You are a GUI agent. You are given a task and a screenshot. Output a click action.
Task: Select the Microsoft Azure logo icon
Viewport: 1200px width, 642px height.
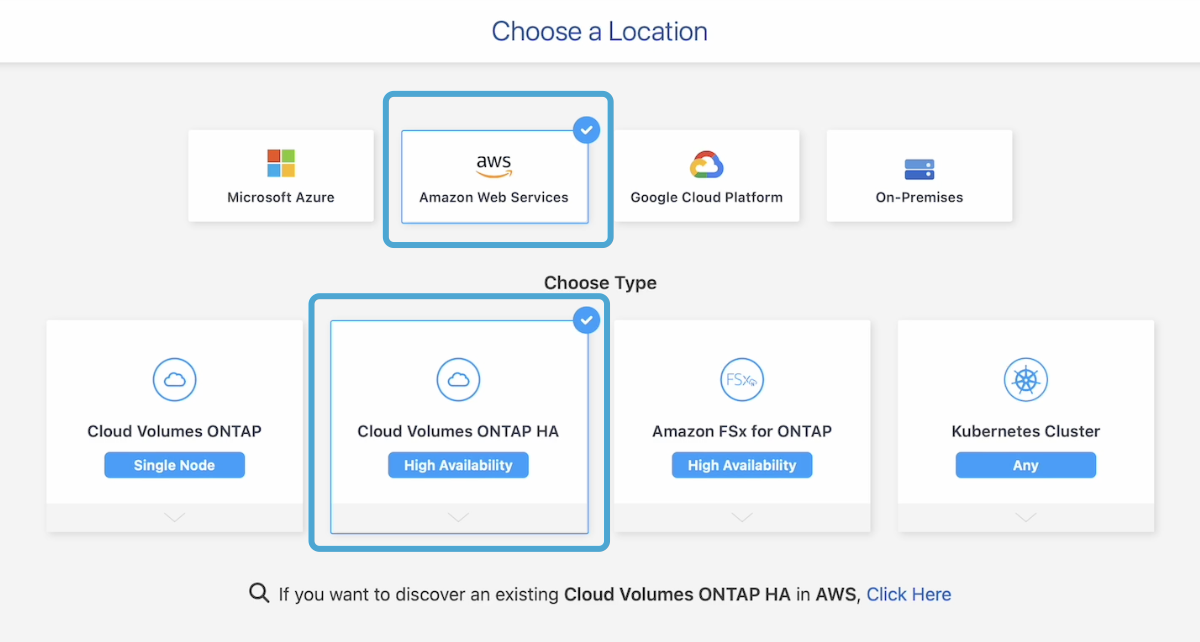pyautogui.click(x=281, y=163)
